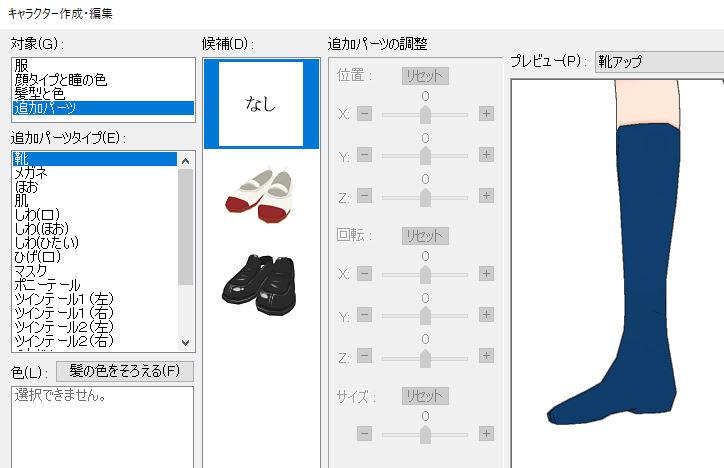Image resolution: width=724 pixels, height=468 pixels.
Task: Click the parts type list scroll down arrow
Action: coord(186,342)
